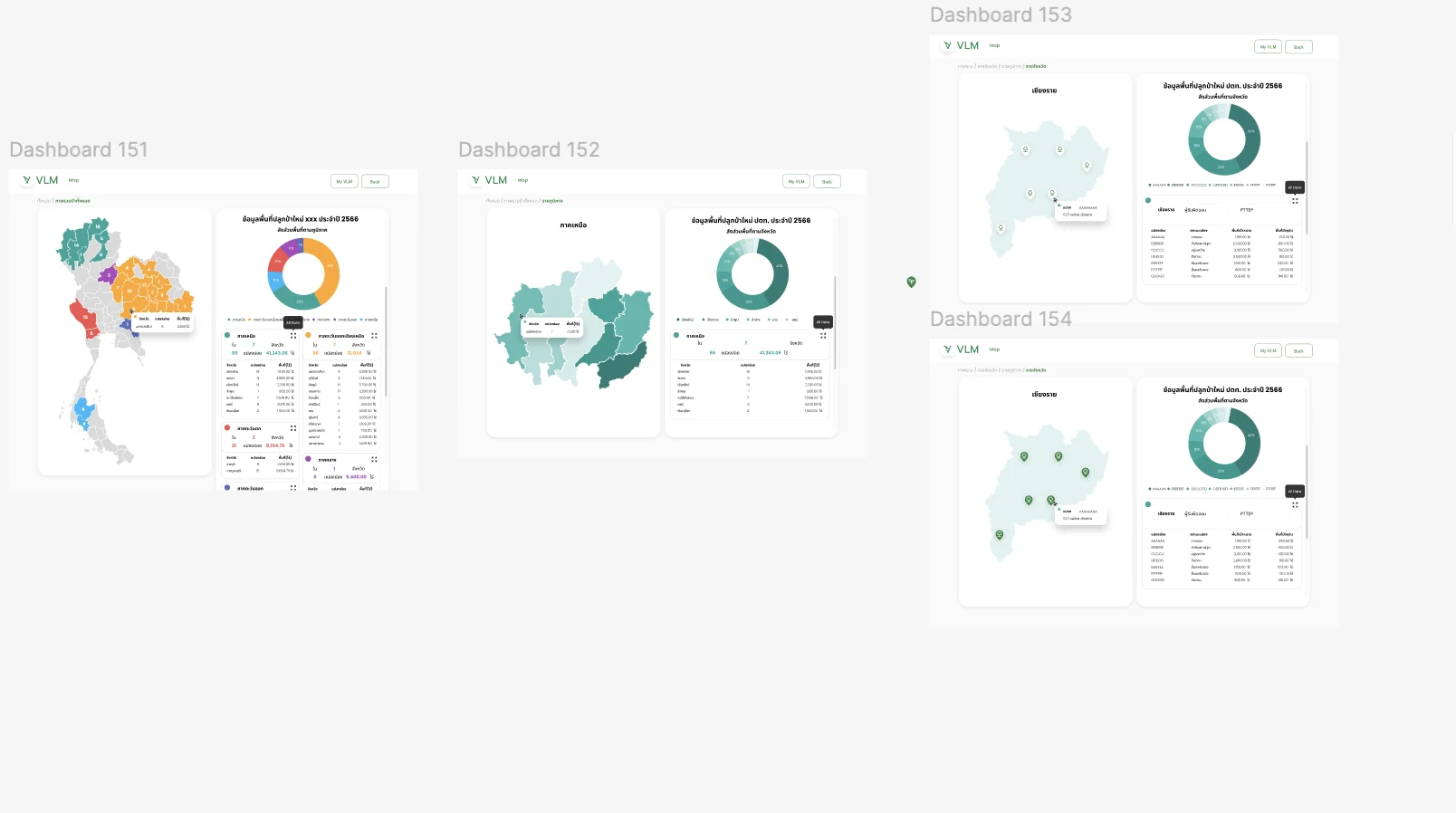Select the Dashboard 152 frame label
Screen dimensions: 1456x813
(x=529, y=150)
